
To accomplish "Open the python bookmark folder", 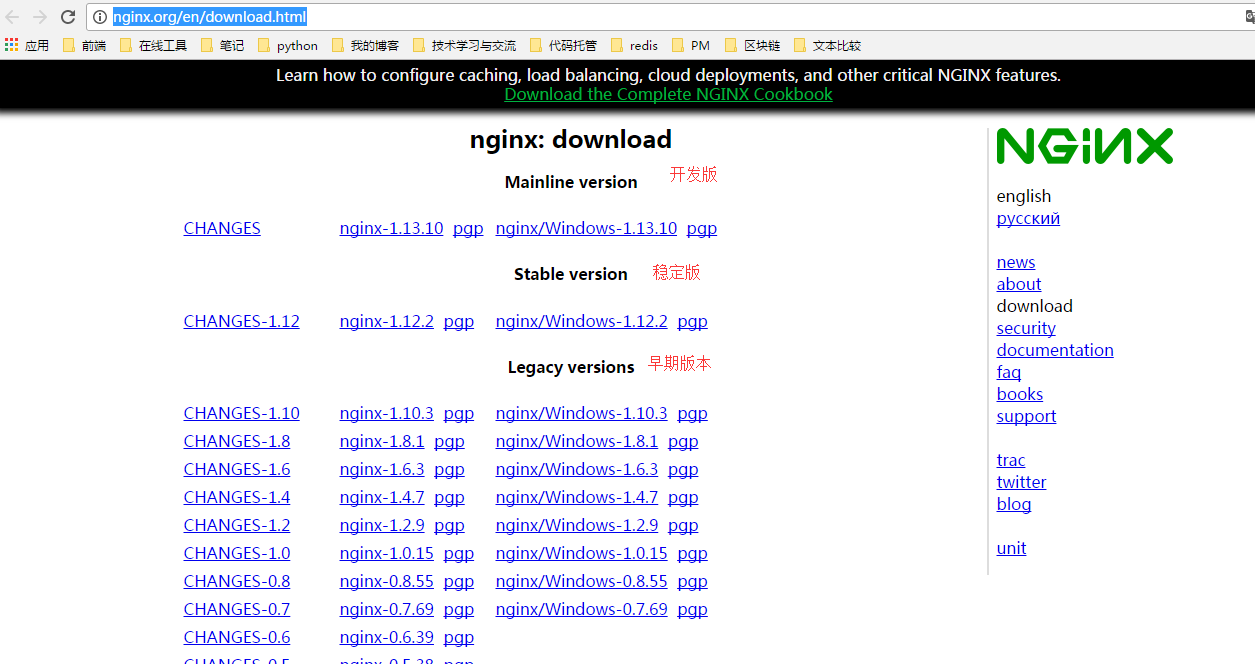I will point(288,45).
